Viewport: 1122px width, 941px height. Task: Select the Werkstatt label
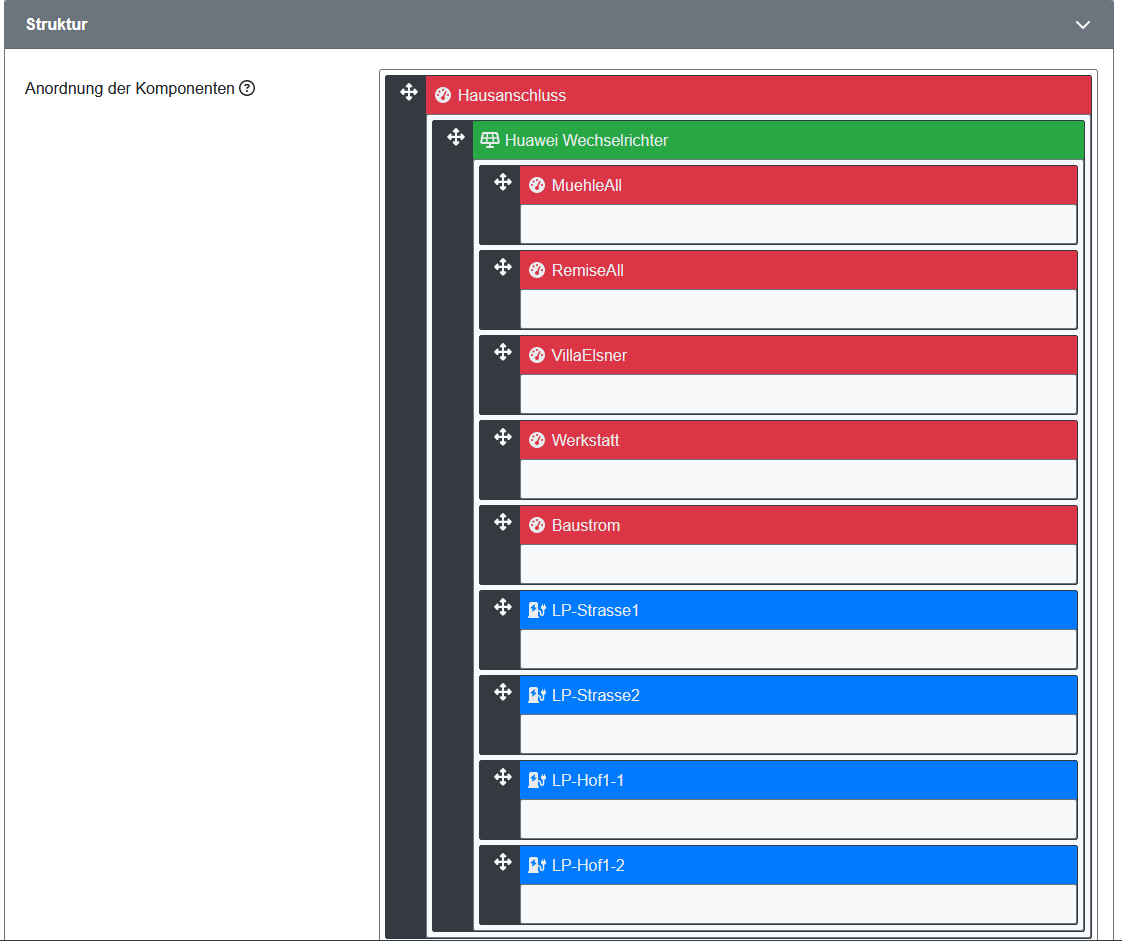point(585,440)
